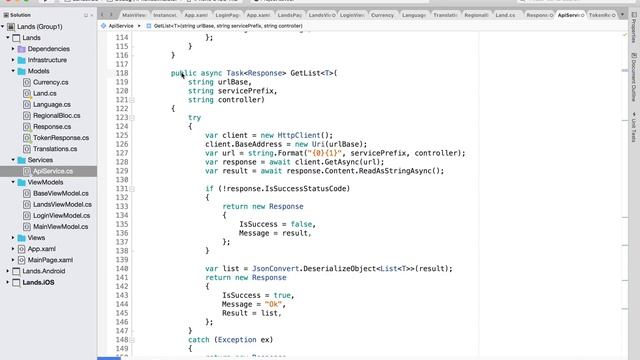Click the Lands (Group1) solution icon
This screenshot has width=640, height=360.
tap(11, 27)
